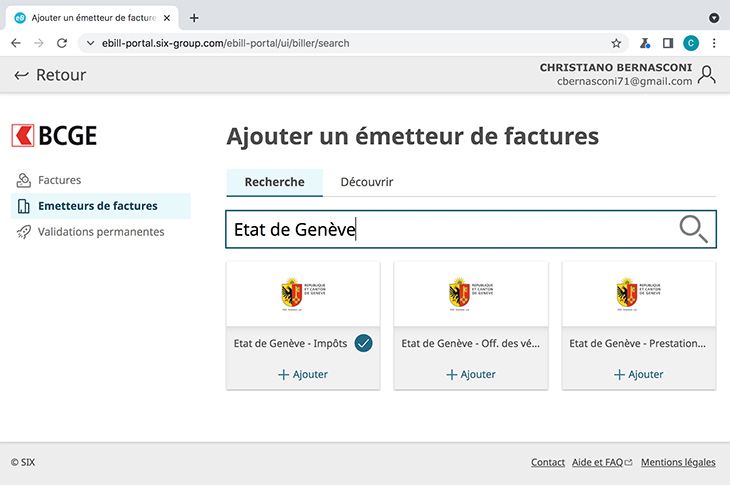Go back with browser back arrow

click(x=16, y=43)
